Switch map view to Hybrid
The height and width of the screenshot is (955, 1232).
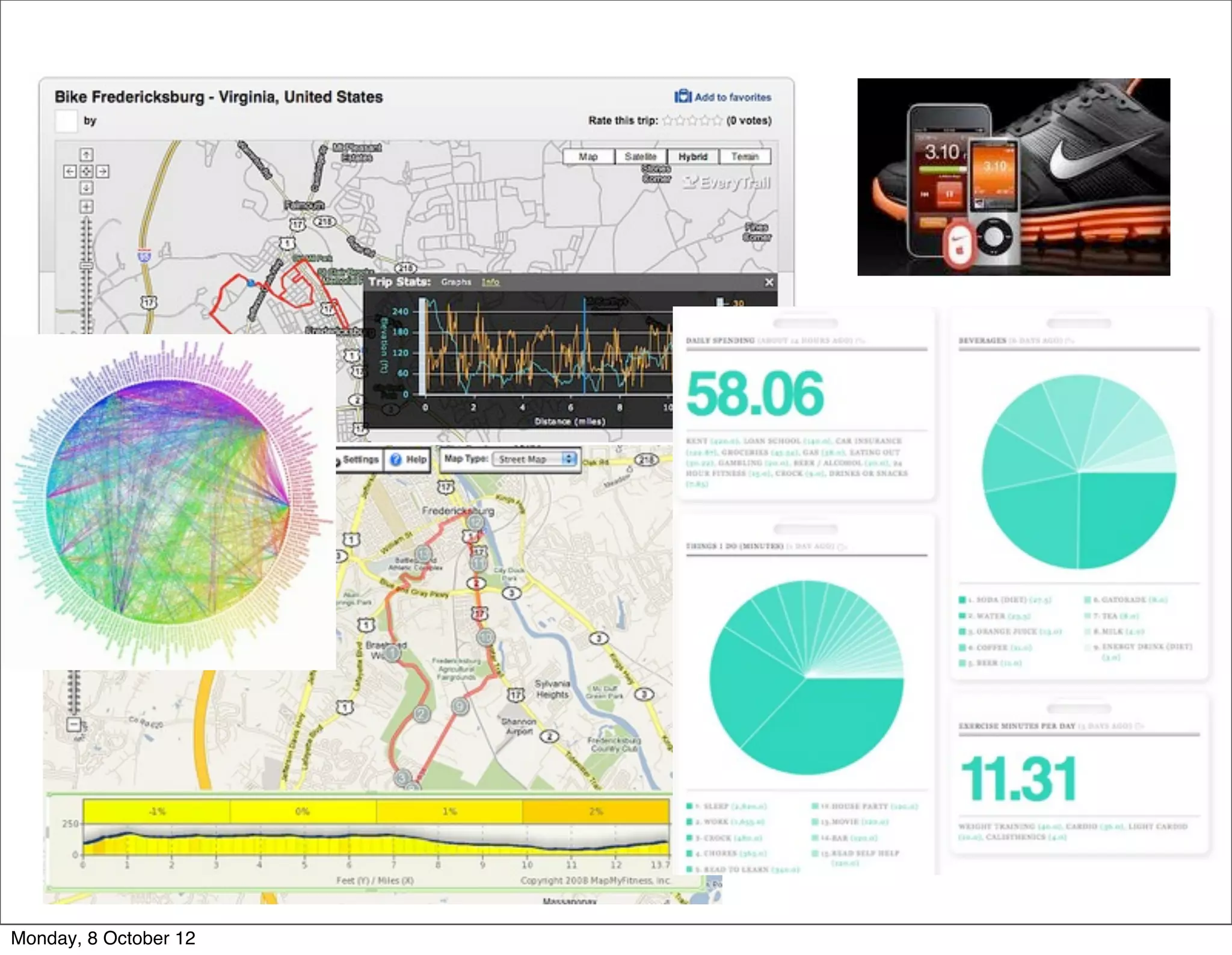[692, 156]
